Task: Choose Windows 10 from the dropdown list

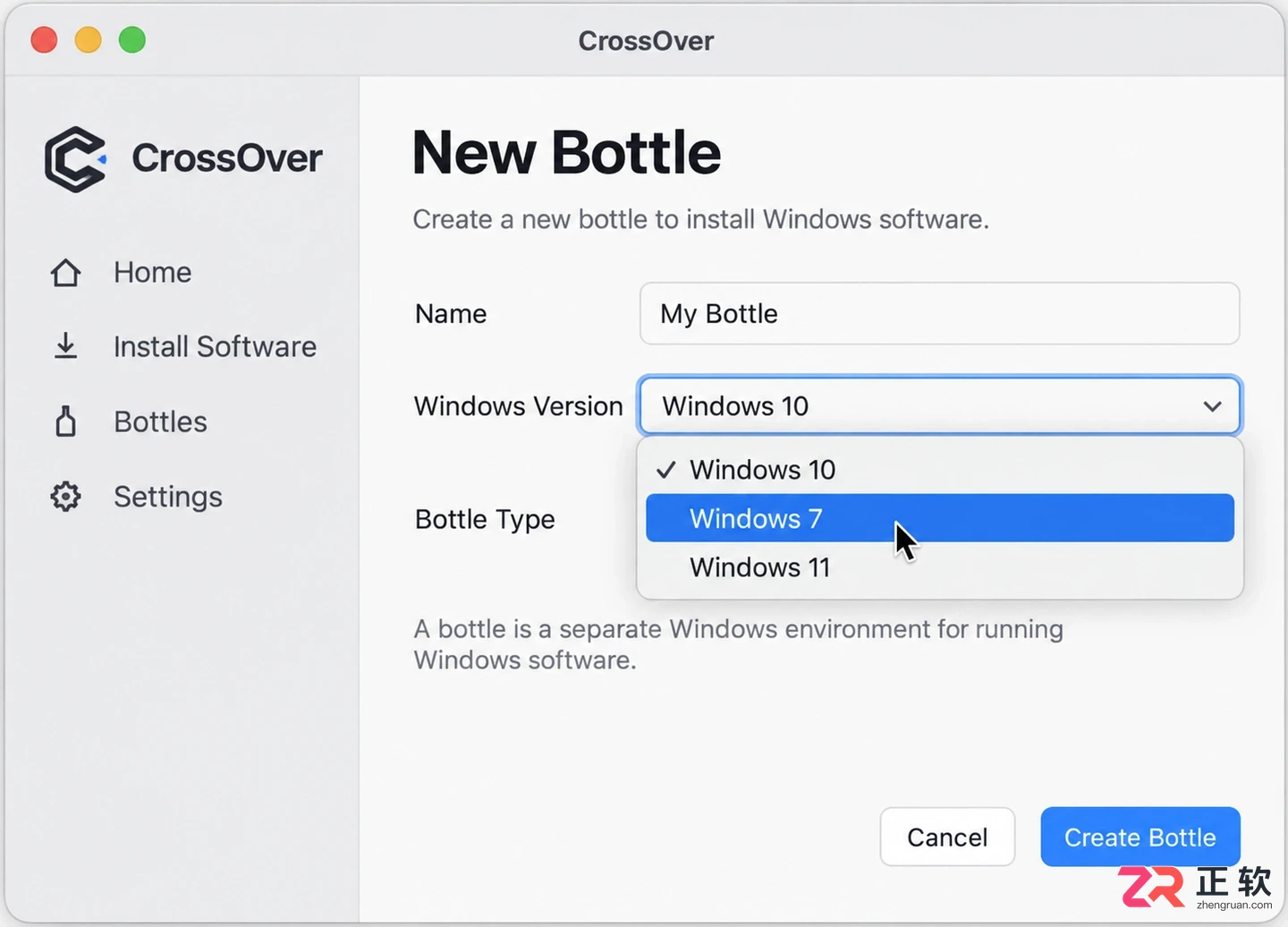Action: (940, 470)
